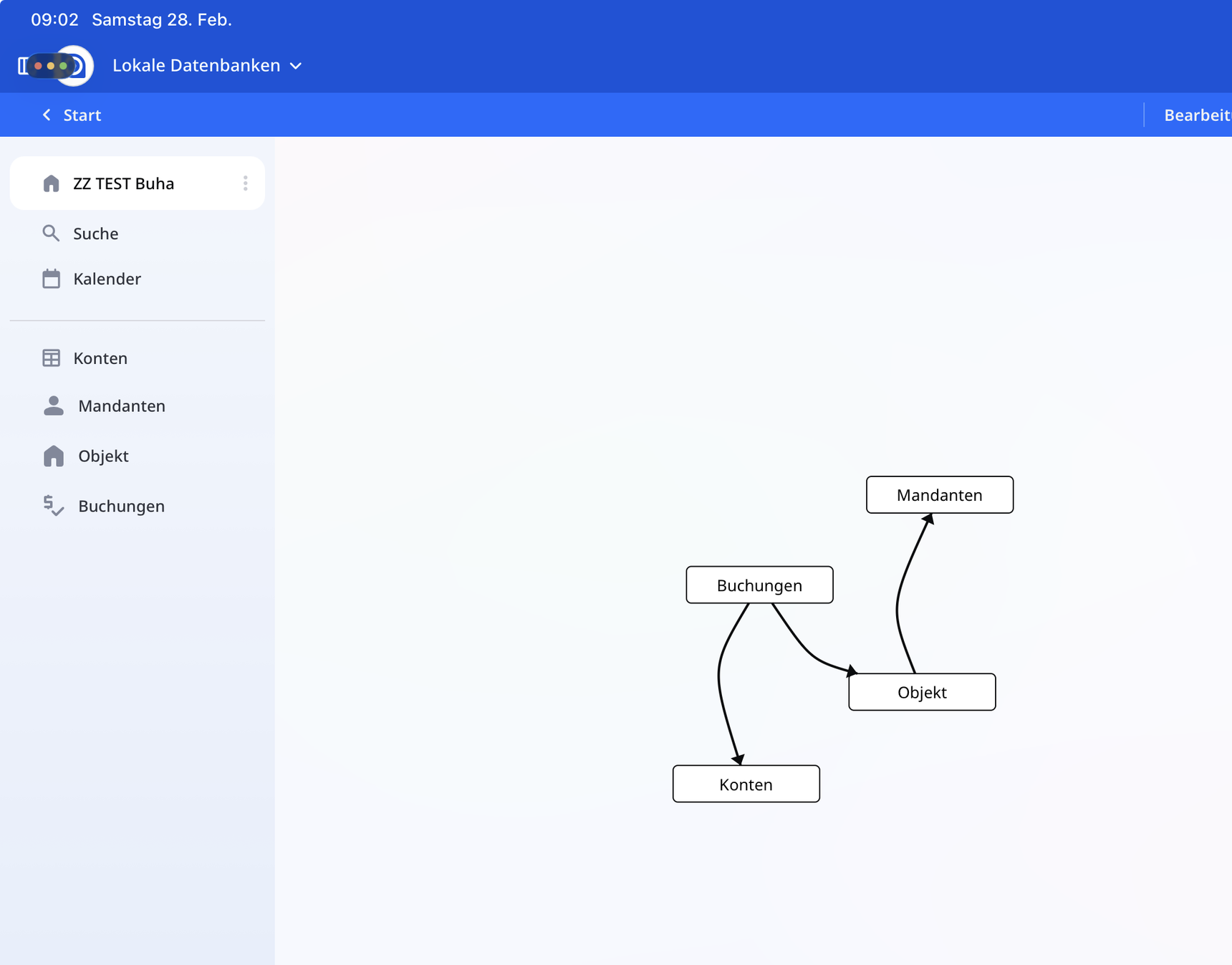Image resolution: width=1232 pixels, height=965 pixels.
Task: Click the magnifying glass Suche icon
Action: 51,234
